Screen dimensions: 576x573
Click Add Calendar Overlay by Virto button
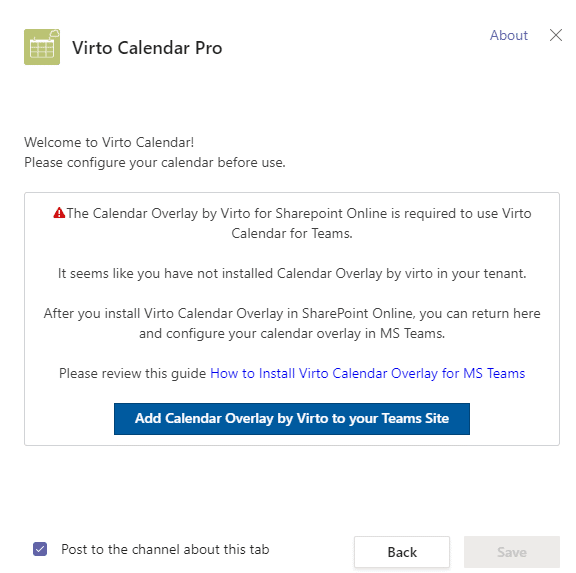coord(292,419)
